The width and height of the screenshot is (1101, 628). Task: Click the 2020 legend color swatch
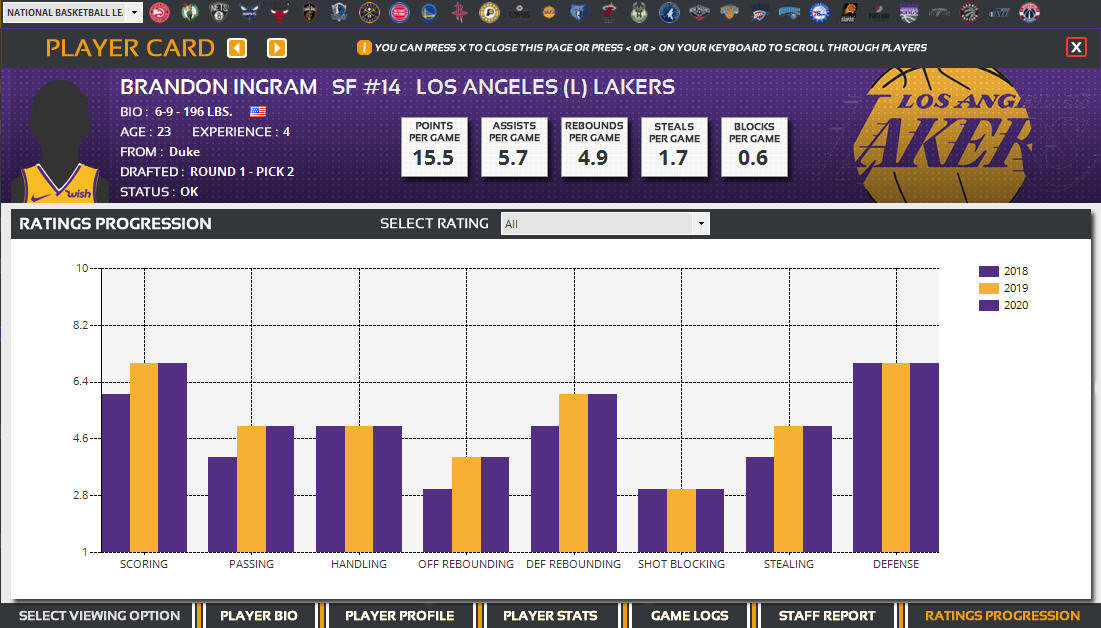tap(989, 305)
